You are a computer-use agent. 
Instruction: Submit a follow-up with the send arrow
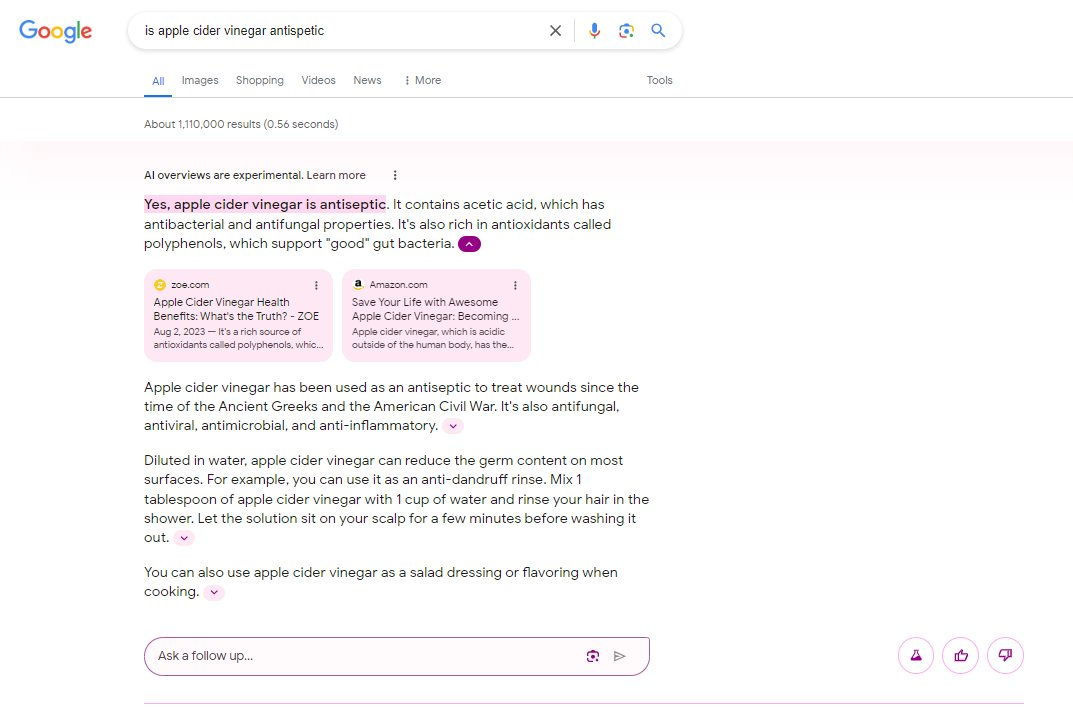(x=619, y=655)
